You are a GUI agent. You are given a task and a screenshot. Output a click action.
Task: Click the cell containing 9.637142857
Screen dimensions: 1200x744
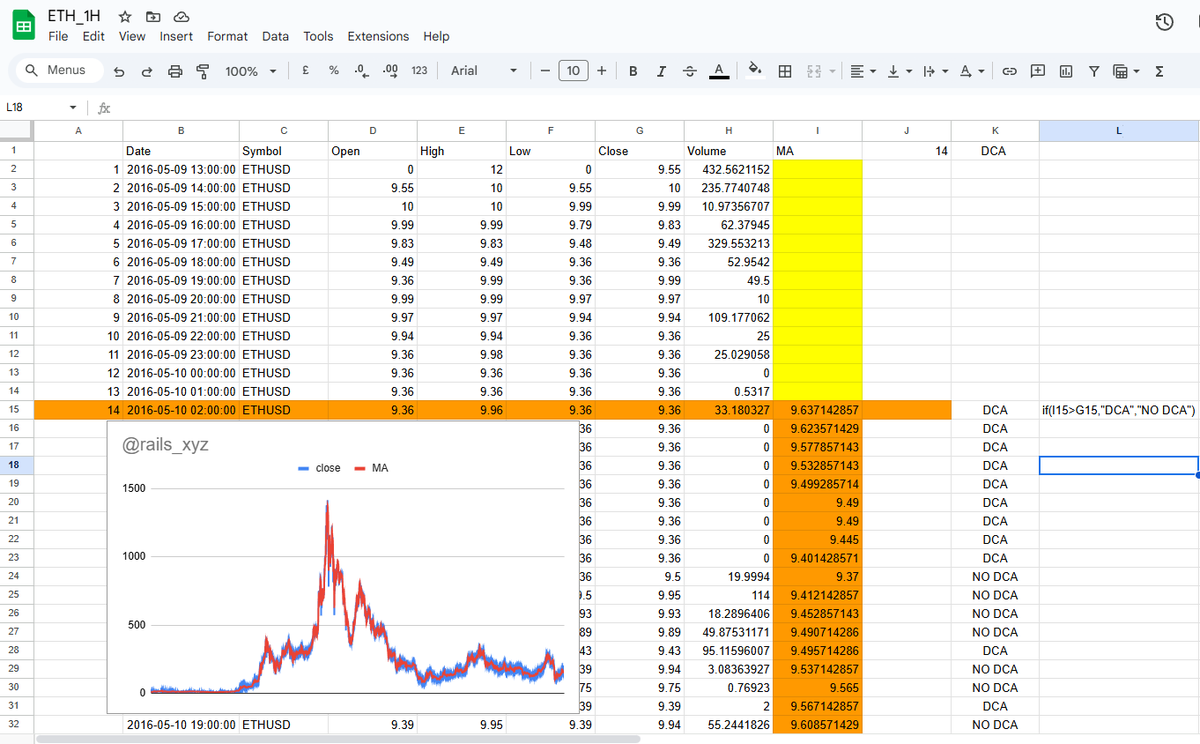(x=818, y=410)
